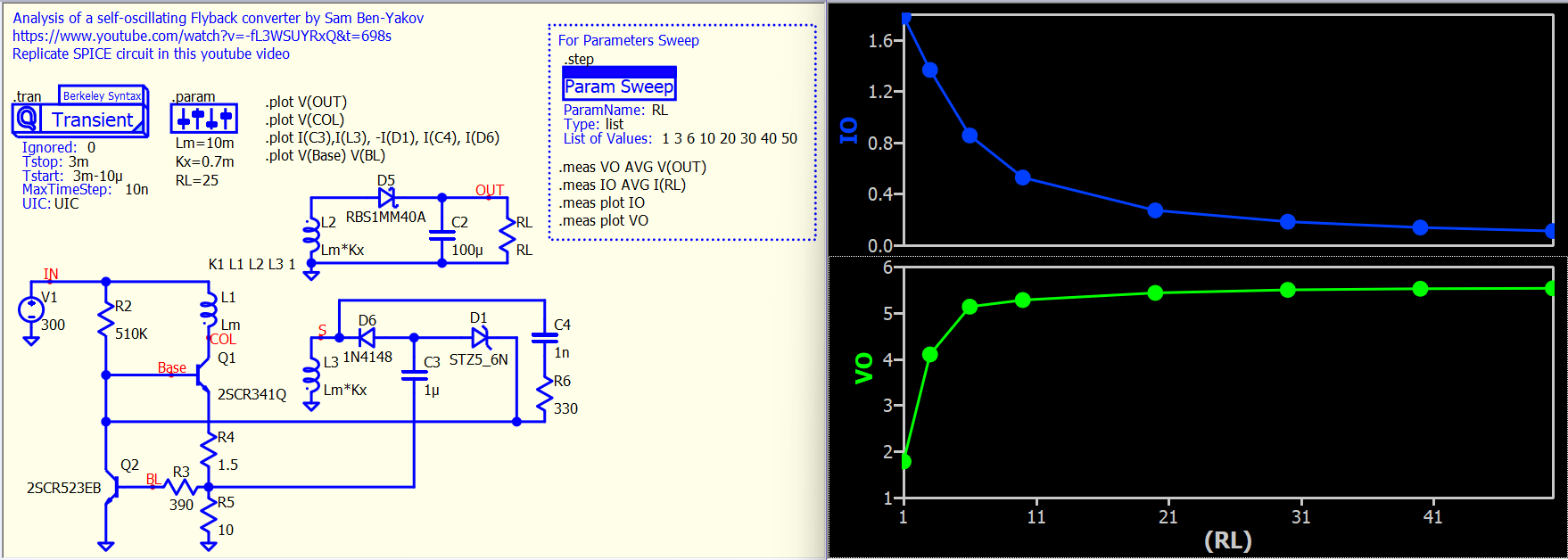
Task: Select the L1 inductor coil symbol
Action: pyautogui.click(x=209, y=309)
